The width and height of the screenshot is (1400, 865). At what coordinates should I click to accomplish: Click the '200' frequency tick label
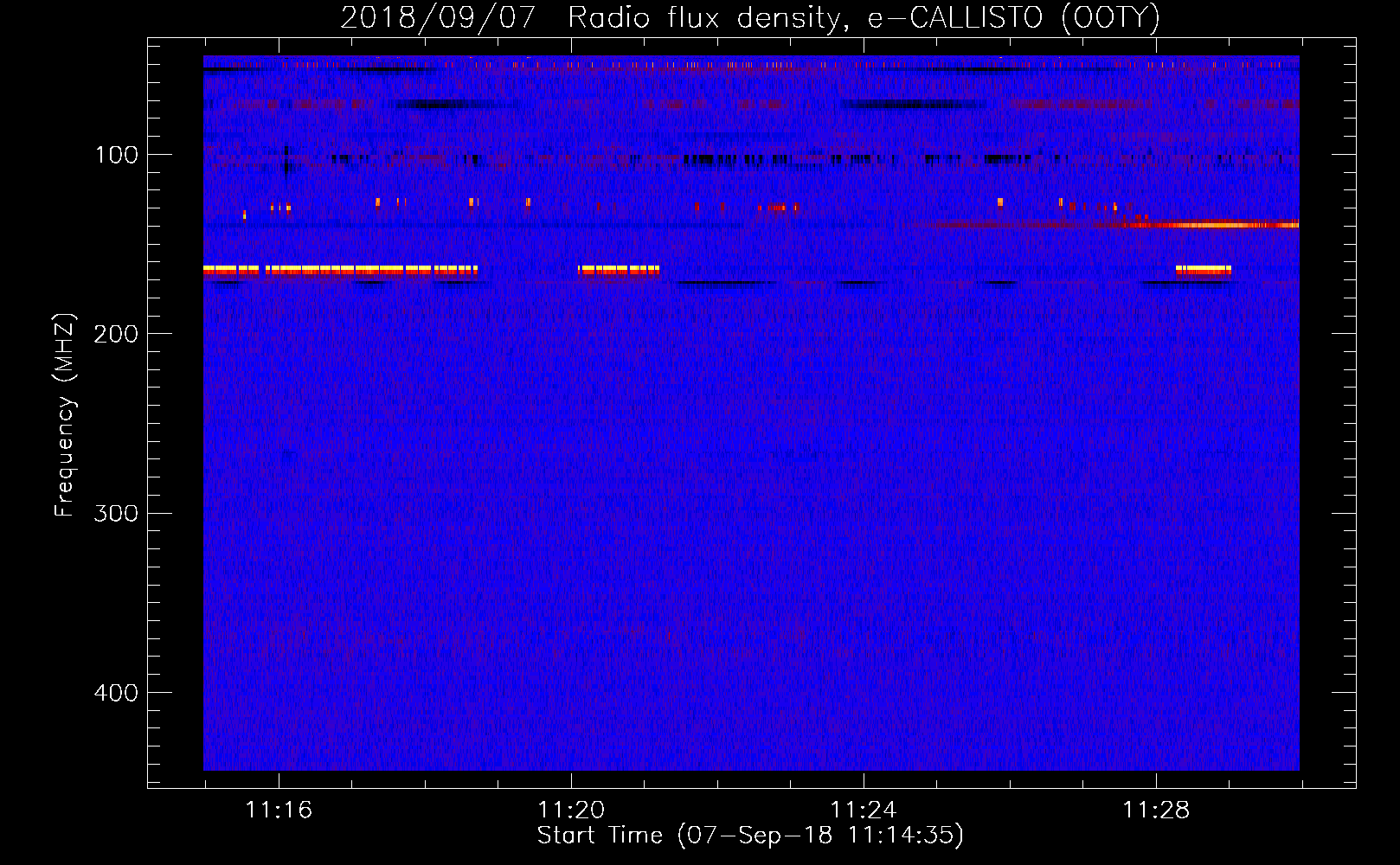coord(117,335)
